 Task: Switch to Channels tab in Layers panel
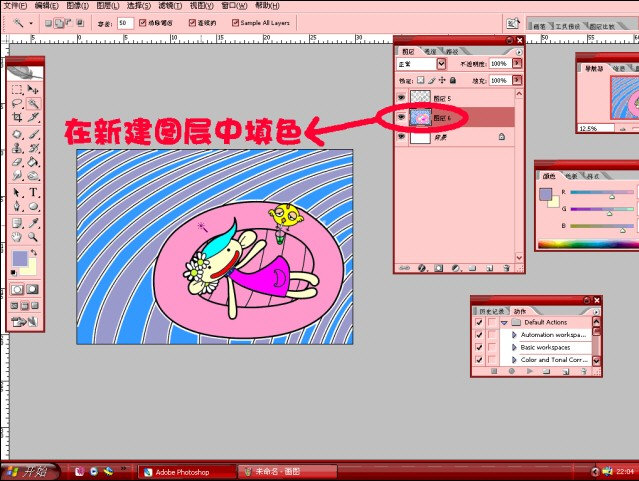click(430, 52)
